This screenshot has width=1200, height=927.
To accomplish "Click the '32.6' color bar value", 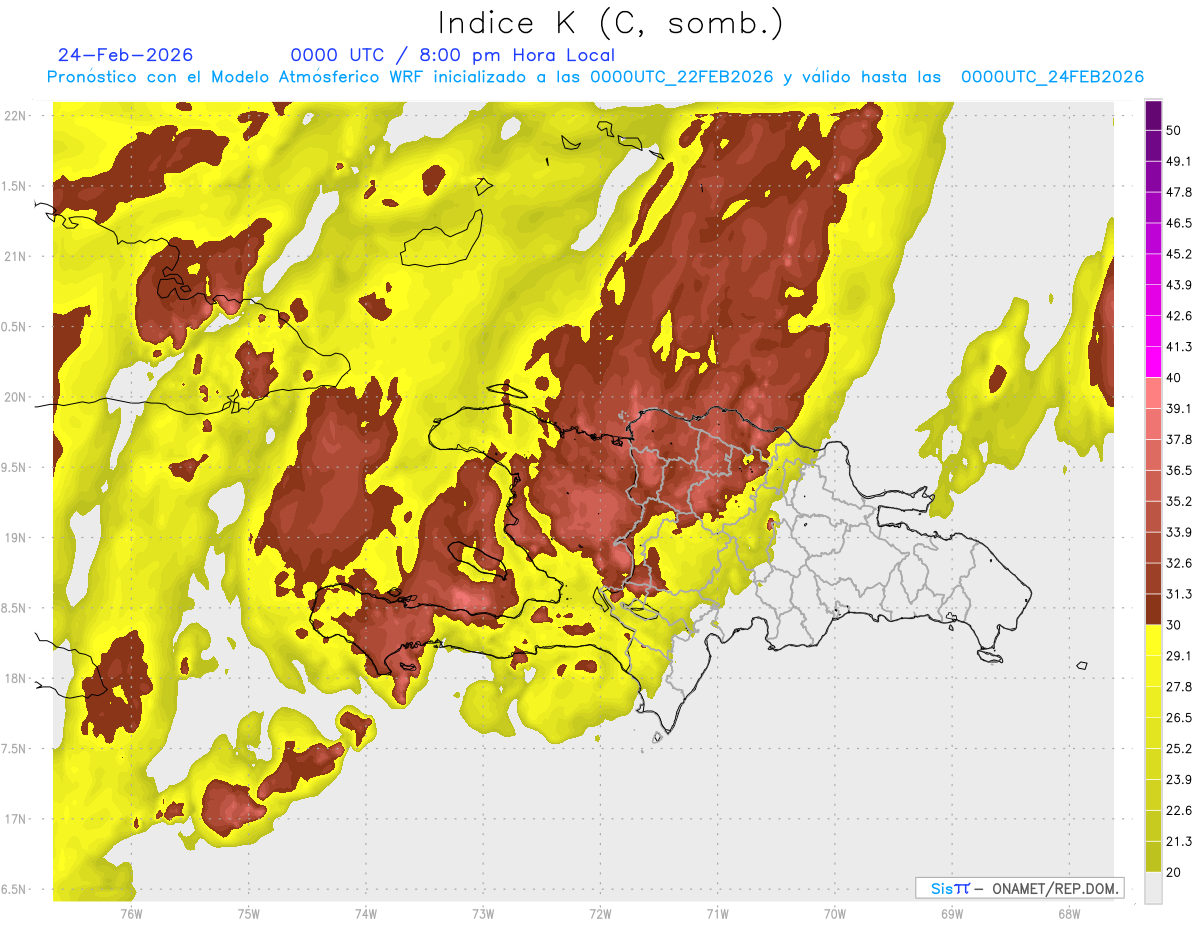I will tap(1179, 563).
